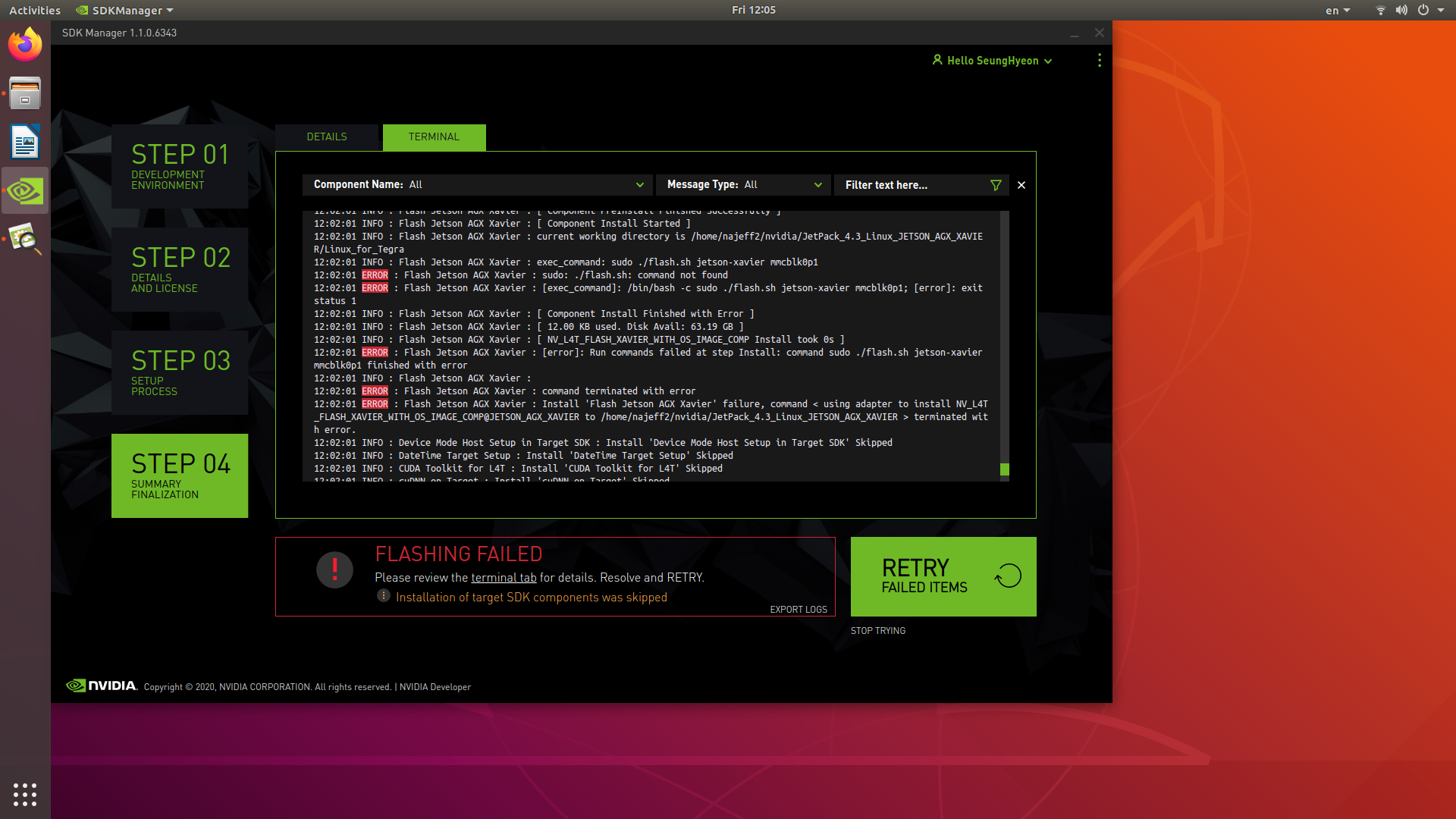The image size is (1456, 819).
Task: Click the retry circular arrow icon
Action: (x=1008, y=576)
